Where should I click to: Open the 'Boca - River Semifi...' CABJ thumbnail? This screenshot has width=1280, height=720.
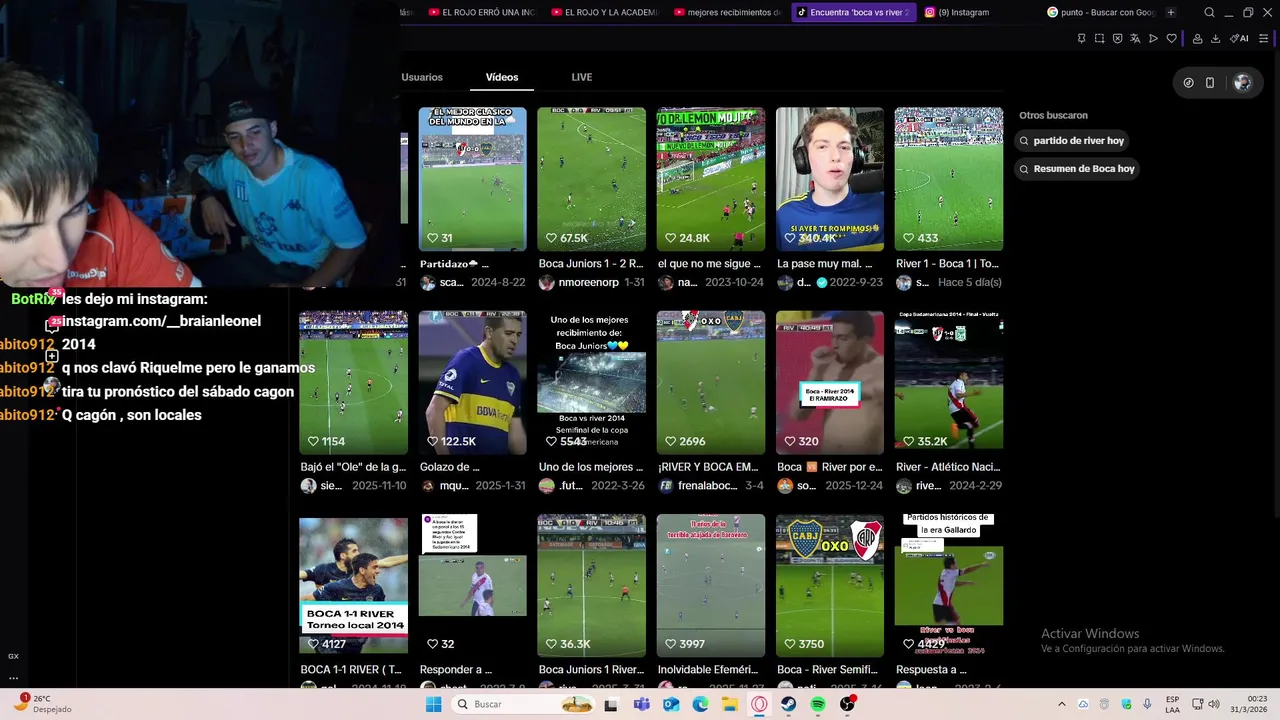pos(829,585)
